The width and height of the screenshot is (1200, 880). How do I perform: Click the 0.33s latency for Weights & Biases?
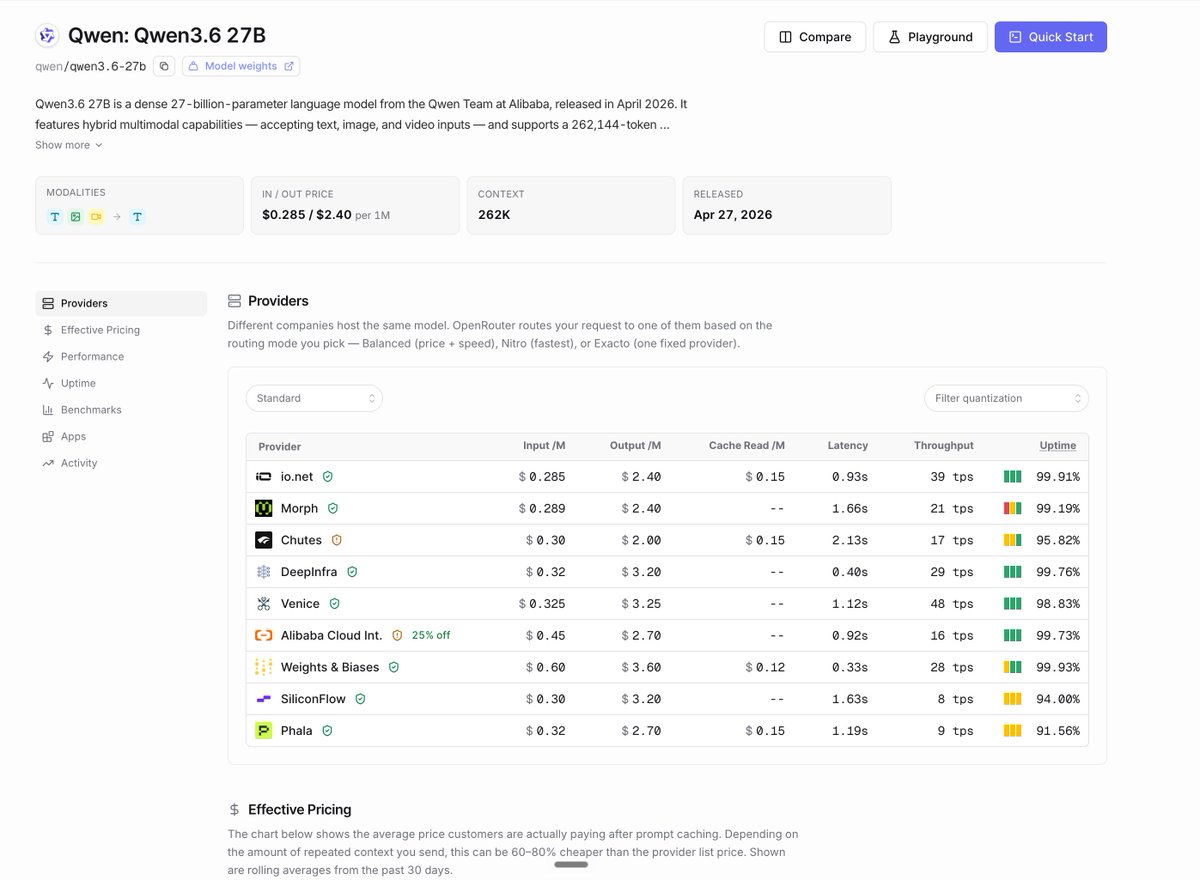coord(850,667)
